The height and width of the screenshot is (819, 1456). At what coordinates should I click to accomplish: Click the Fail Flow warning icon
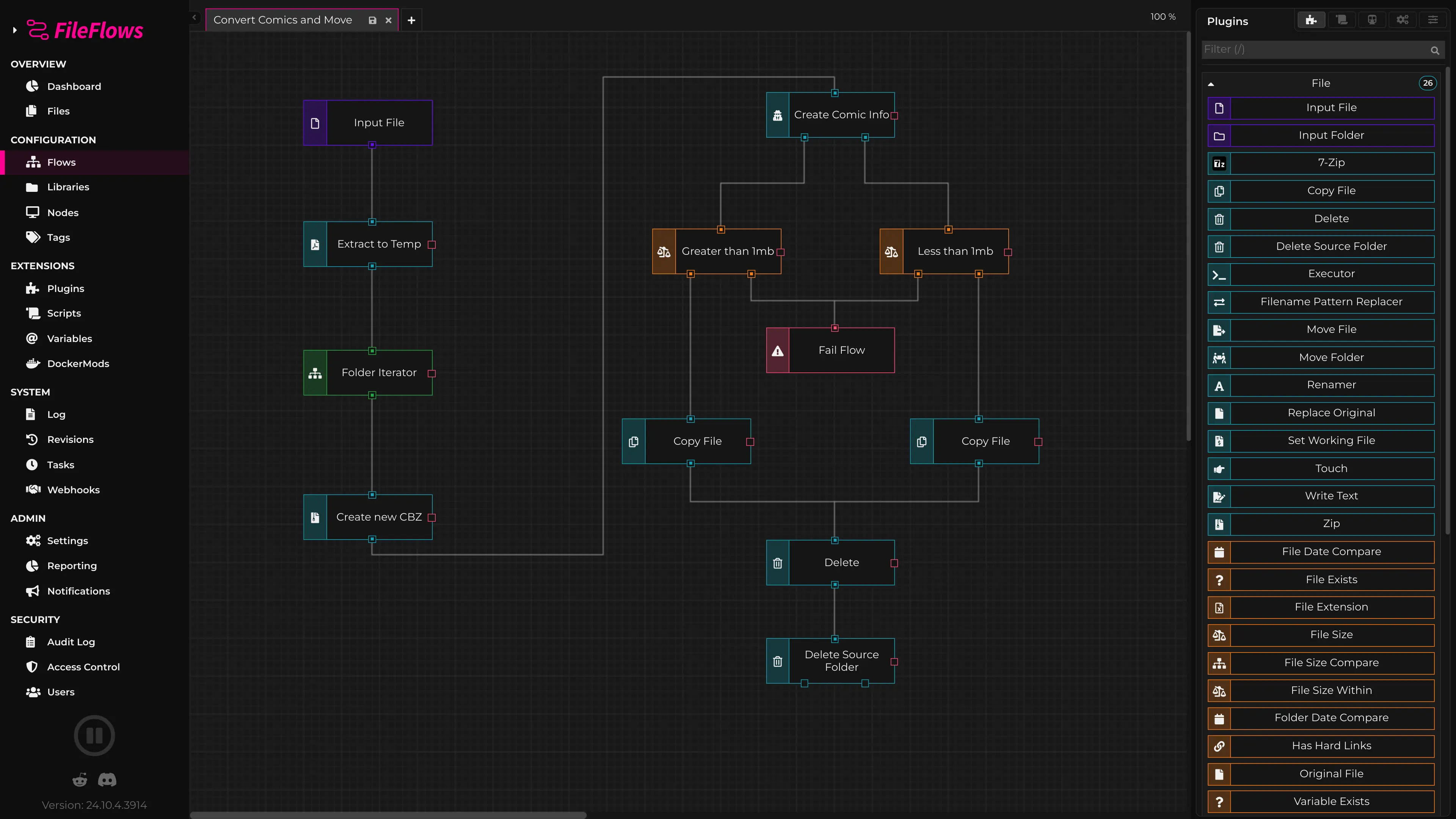coord(778,350)
